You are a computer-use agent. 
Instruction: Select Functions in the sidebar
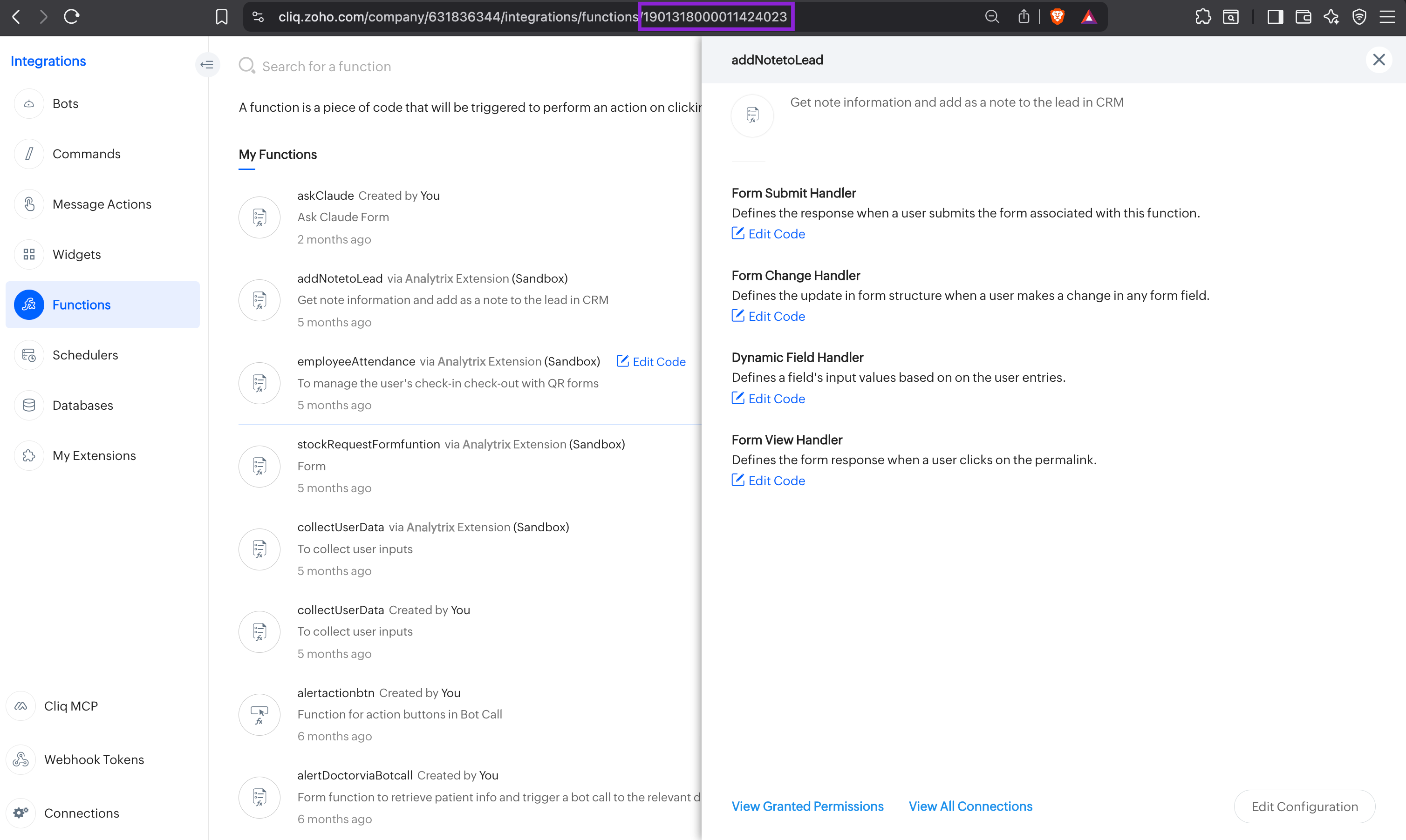point(102,305)
